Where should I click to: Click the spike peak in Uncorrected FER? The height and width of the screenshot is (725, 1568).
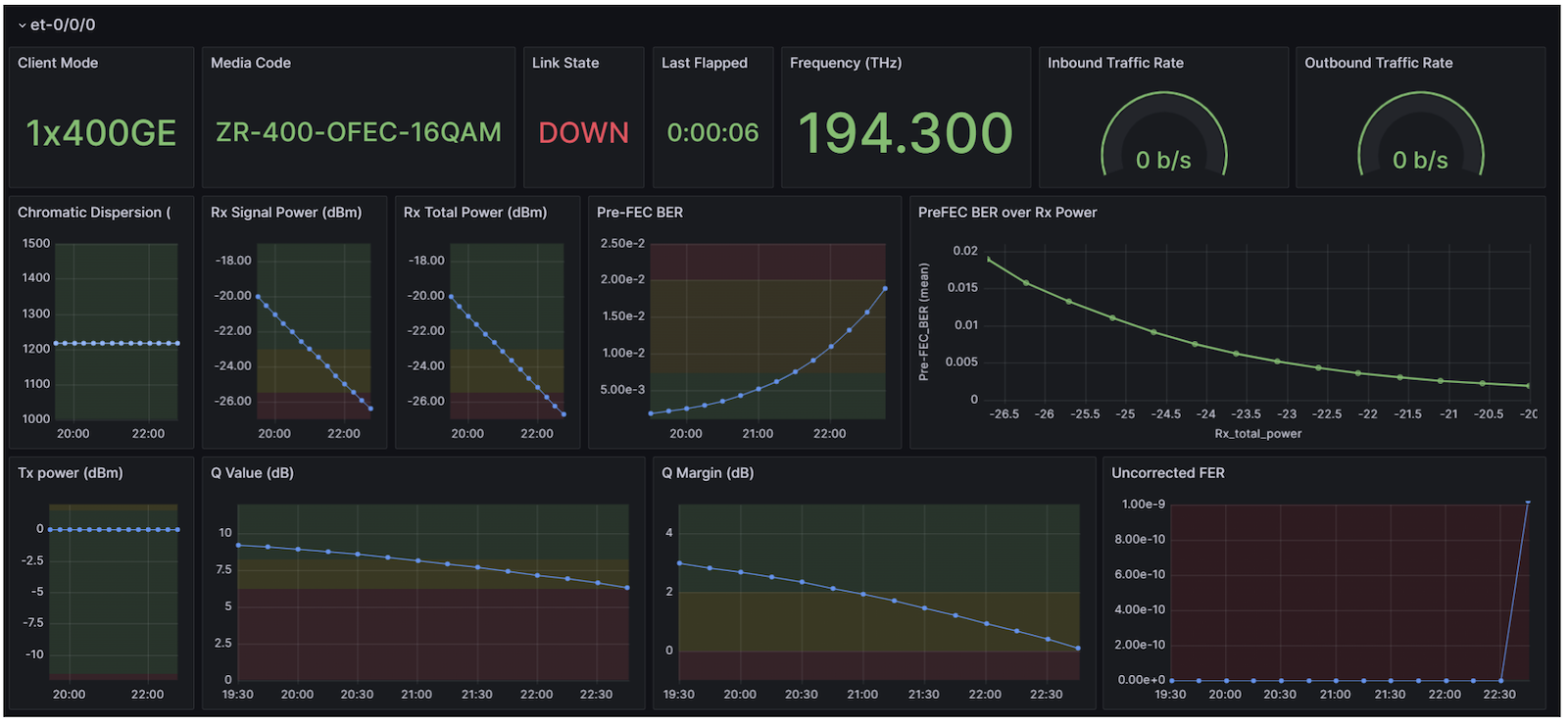(1528, 504)
